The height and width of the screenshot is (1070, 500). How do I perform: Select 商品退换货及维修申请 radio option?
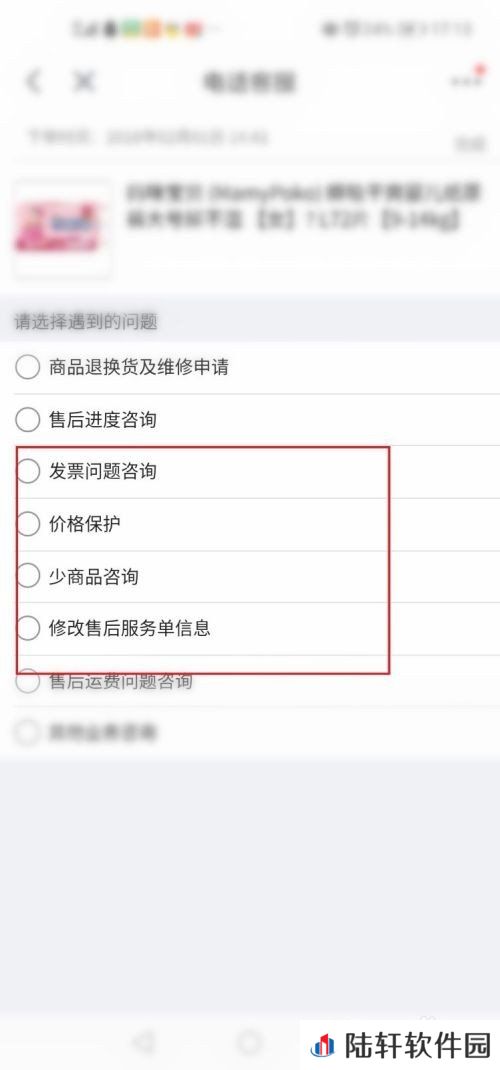[250, 368]
